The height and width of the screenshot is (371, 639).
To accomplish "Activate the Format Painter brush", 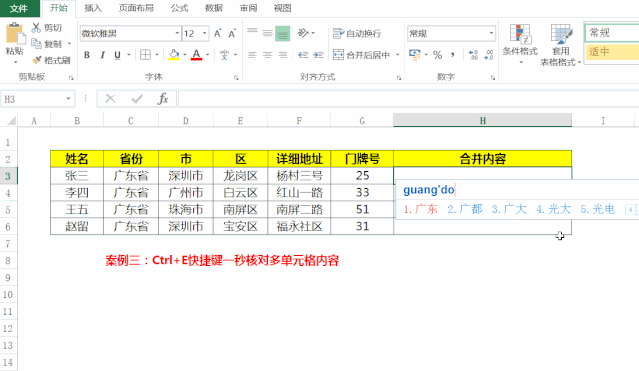I will (37, 60).
